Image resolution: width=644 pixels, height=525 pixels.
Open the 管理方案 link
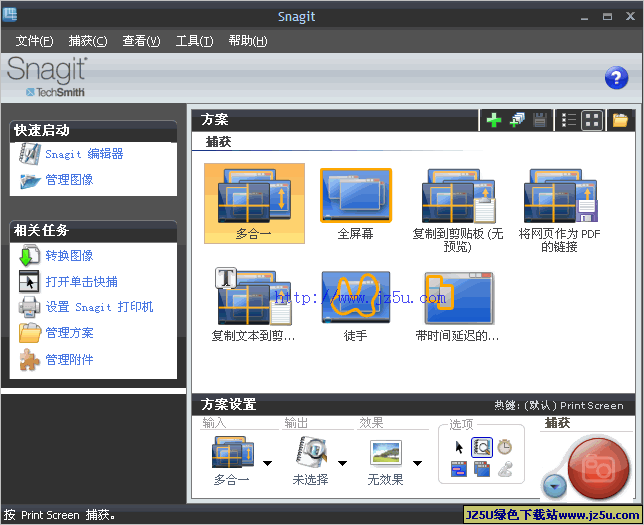pos(69,333)
